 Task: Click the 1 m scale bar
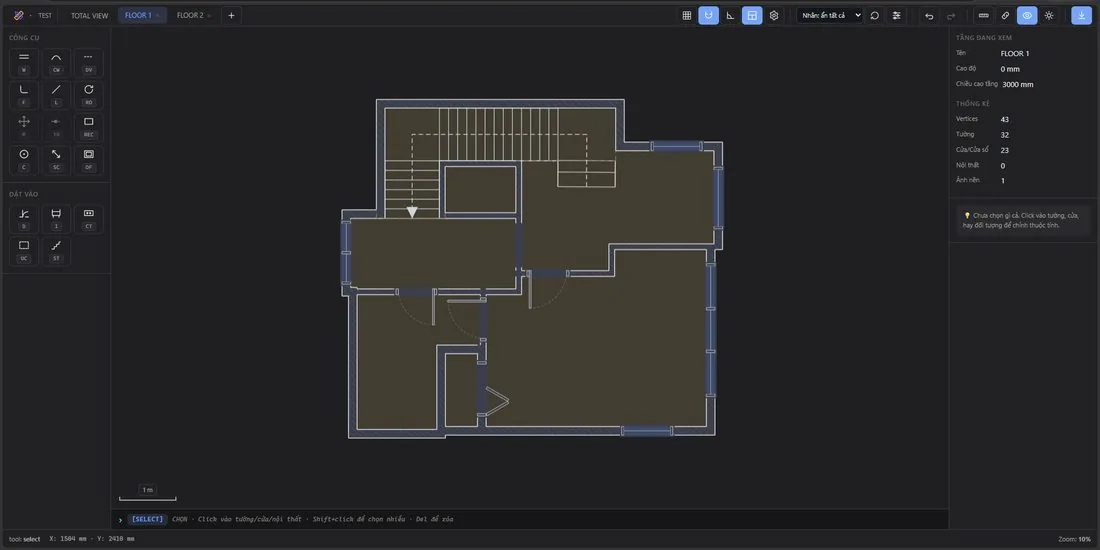click(147, 493)
